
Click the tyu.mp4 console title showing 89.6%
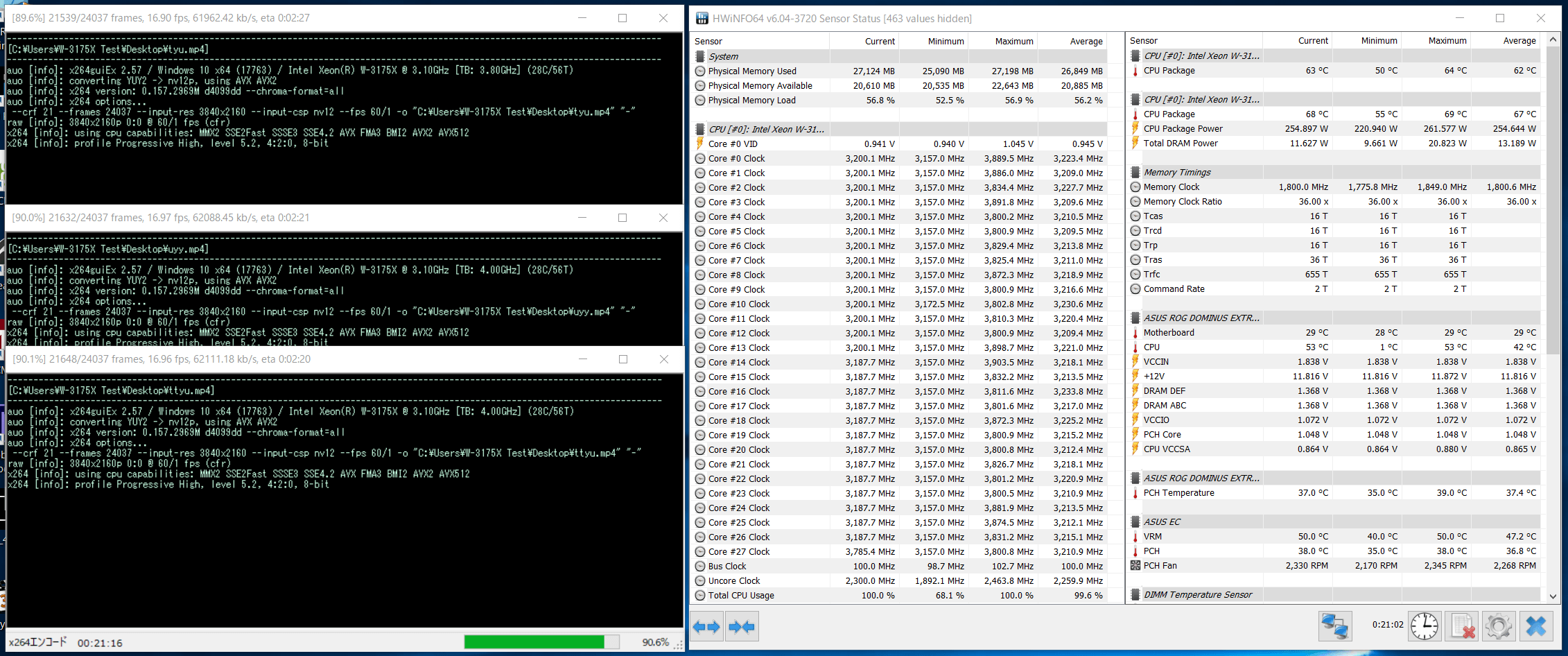161,18
